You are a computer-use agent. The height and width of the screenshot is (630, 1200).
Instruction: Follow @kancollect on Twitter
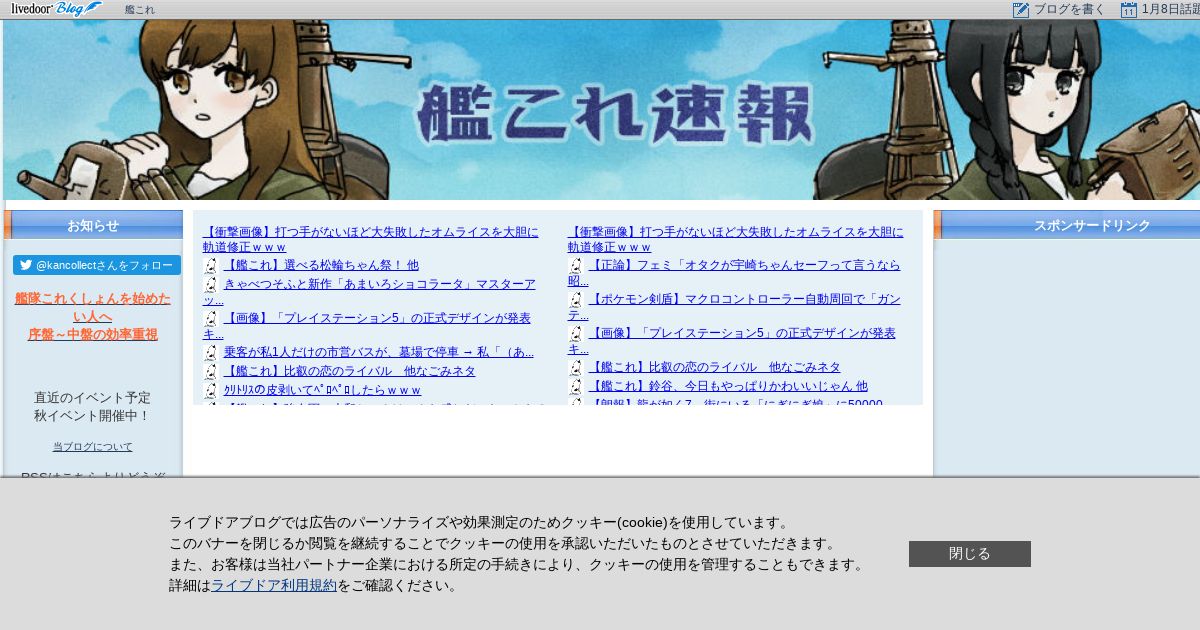97,265
